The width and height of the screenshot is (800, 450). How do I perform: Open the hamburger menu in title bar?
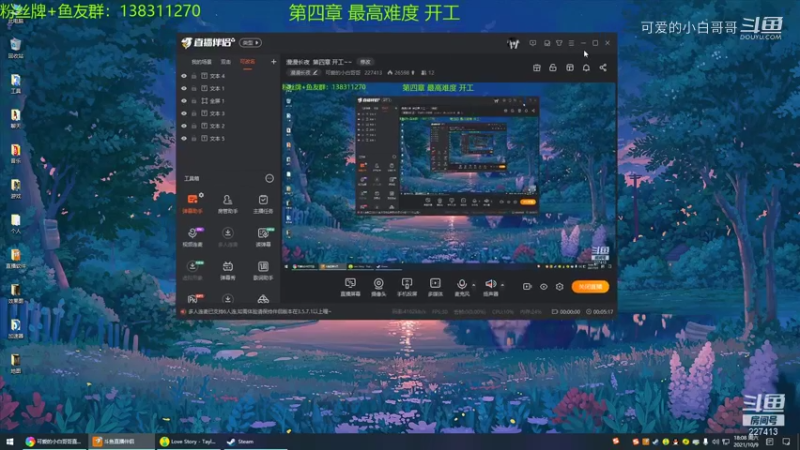point(571,43)
